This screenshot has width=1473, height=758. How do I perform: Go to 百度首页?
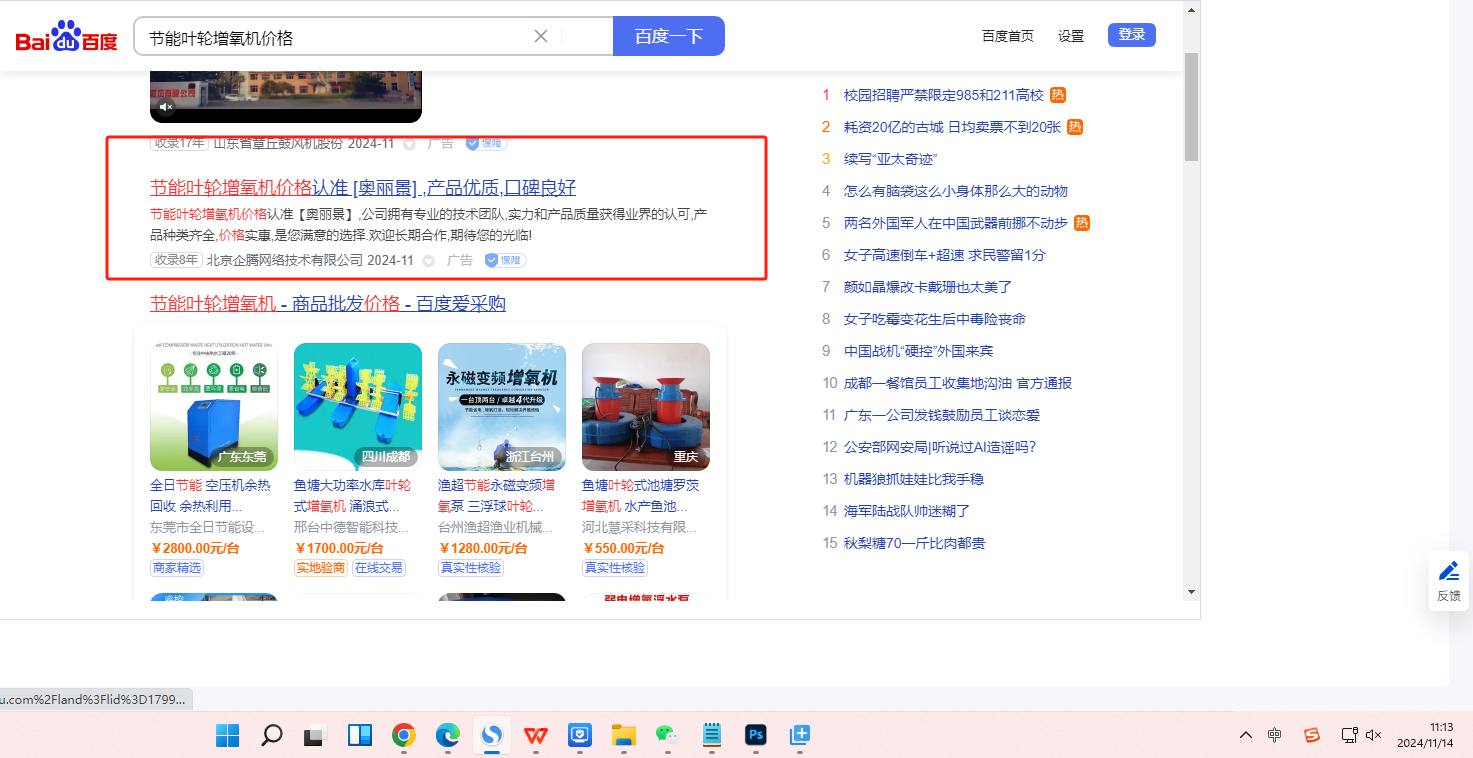coord(1008,36)
